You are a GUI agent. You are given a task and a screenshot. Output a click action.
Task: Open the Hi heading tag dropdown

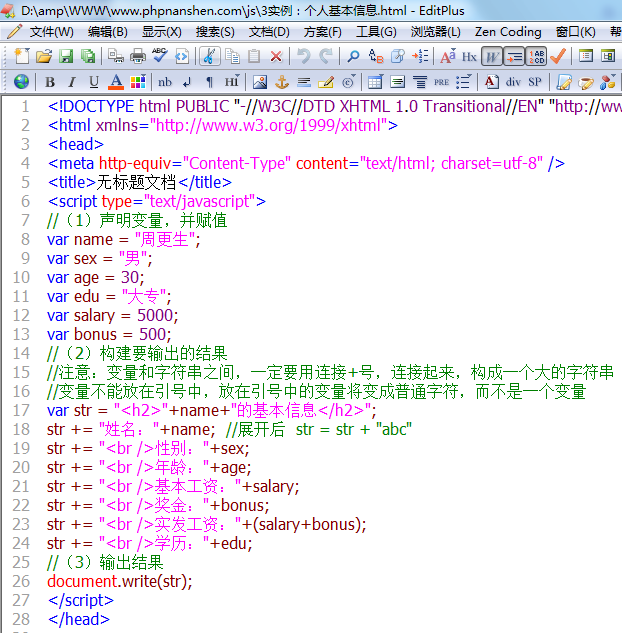pos(232,82)
